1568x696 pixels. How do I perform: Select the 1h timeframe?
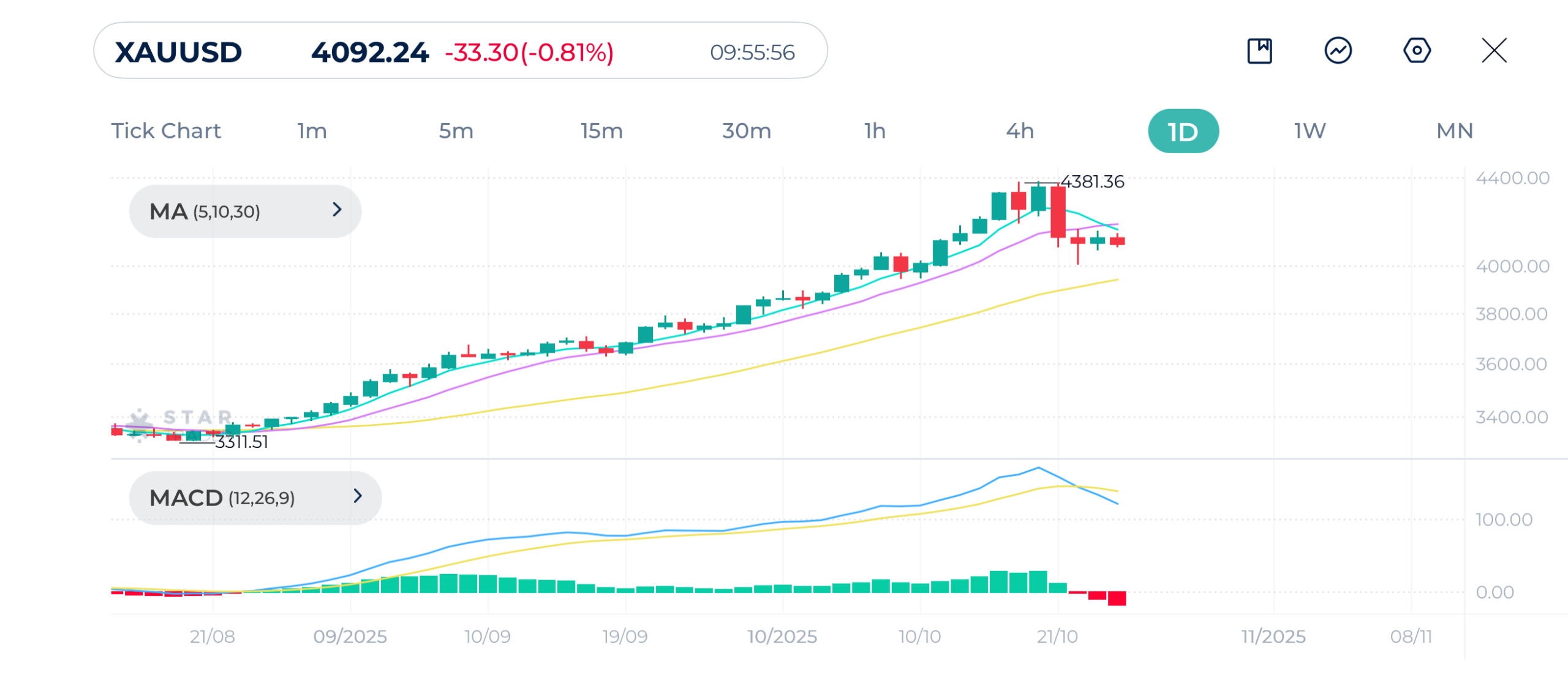[875, 131]
